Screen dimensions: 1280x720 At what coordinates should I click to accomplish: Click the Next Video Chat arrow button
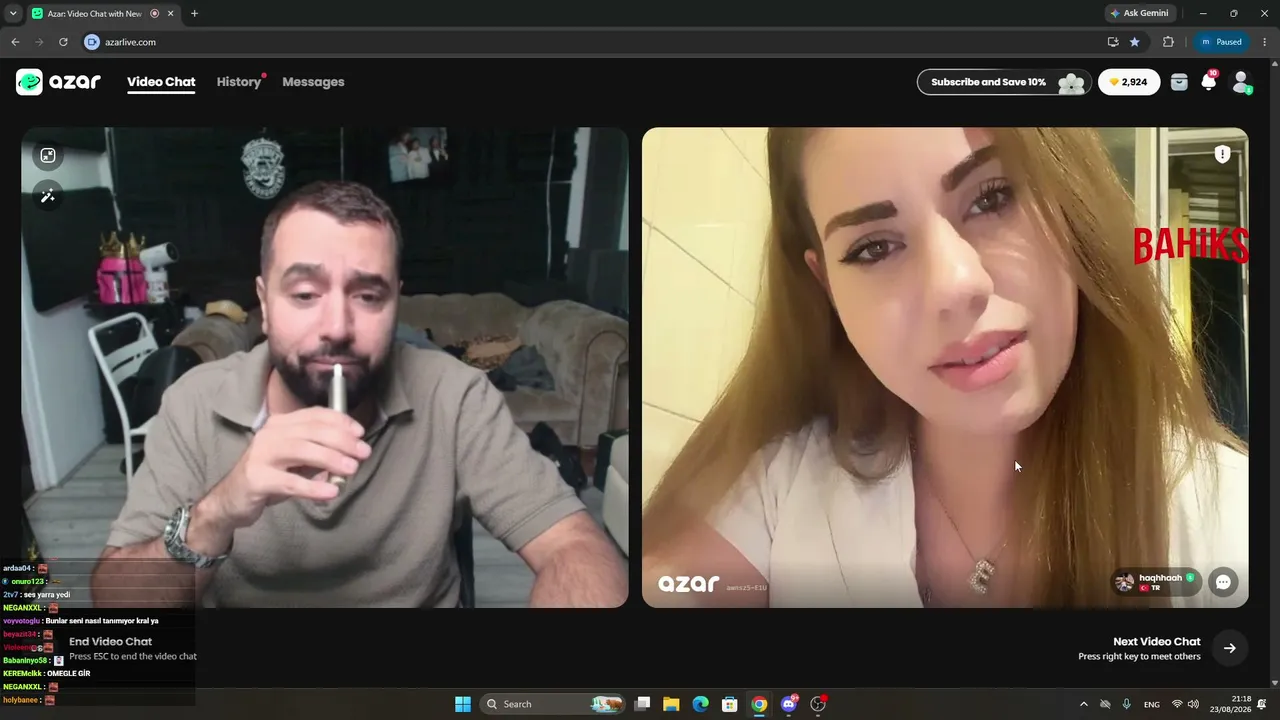[1230, 648]
